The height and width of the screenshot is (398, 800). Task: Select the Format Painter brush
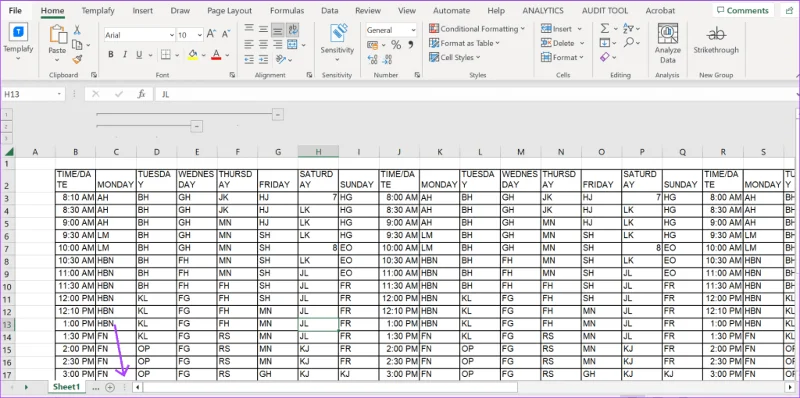tap(77, 60)
